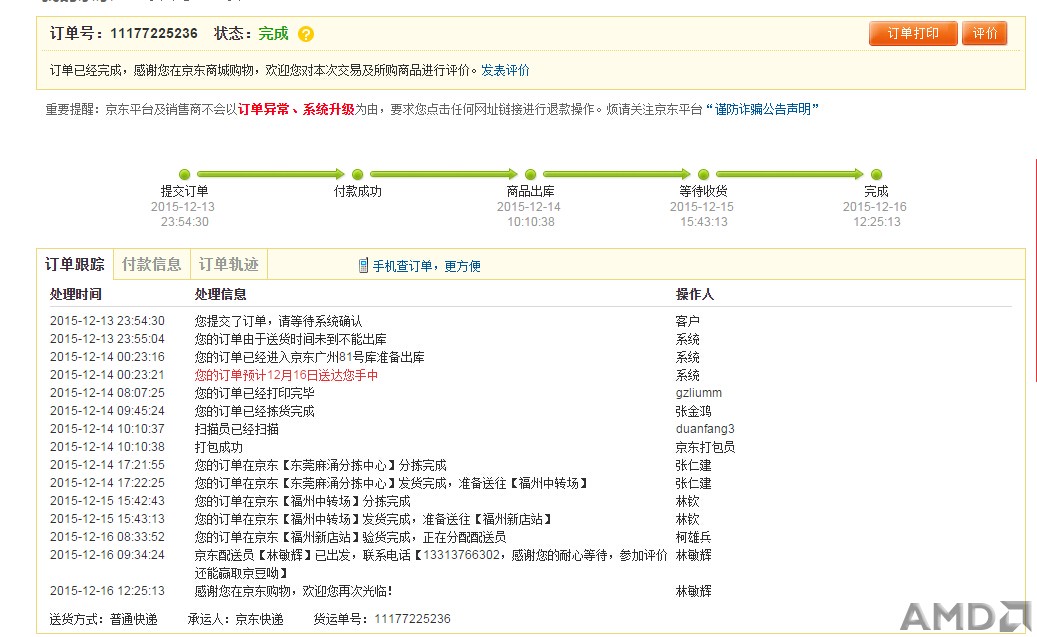Click the 商品出库 date 2015-12-14 under progress
The width and height of the screenshot is (1037, 637).
[x=528, y=206]
